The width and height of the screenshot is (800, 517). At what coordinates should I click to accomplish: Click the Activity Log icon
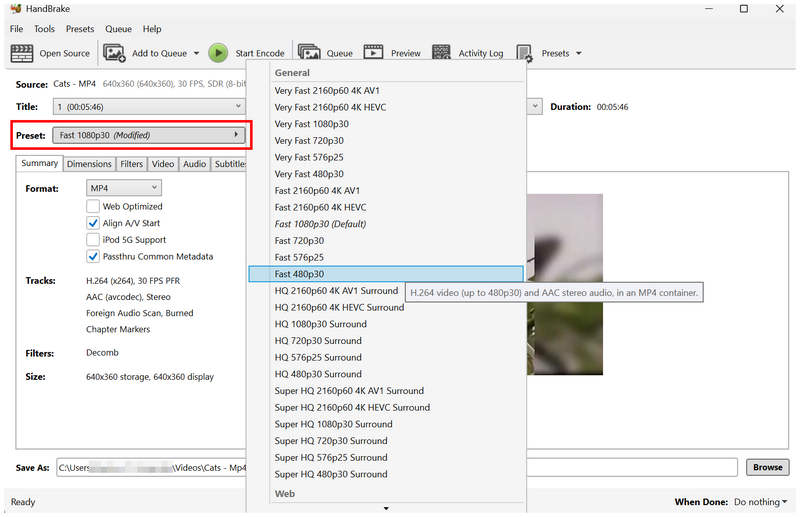coord(441,53)
